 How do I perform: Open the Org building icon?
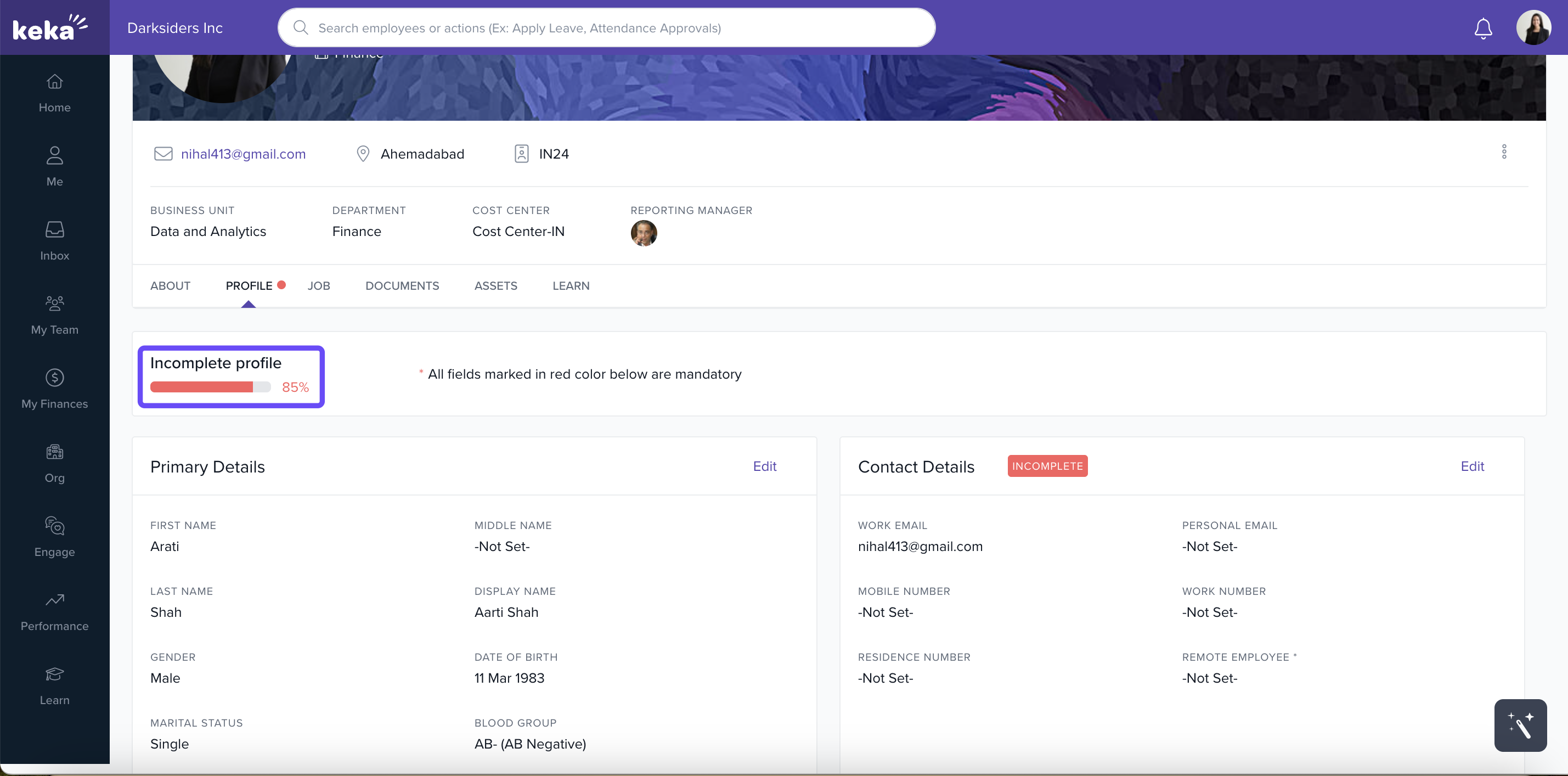tap(54, 452)
